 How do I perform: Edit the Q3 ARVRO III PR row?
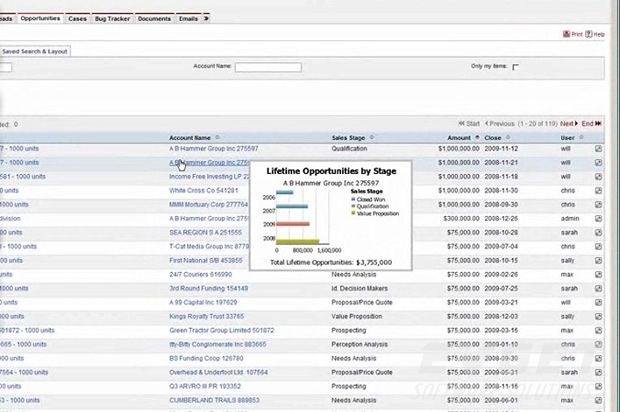tap(598, 386)
